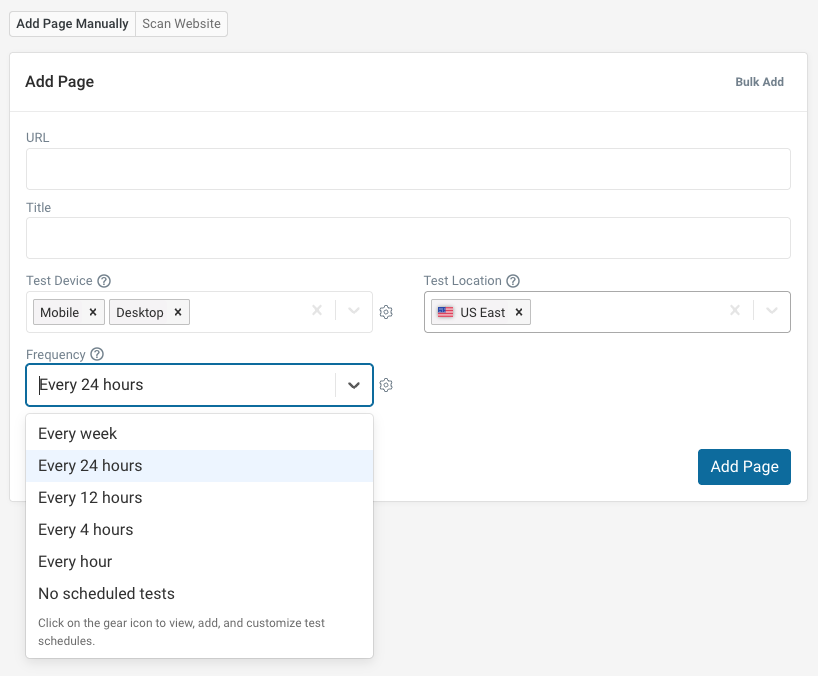Expand the Test Location dropdown arrow
818x676 pixels.
click(x=772, y=311)
